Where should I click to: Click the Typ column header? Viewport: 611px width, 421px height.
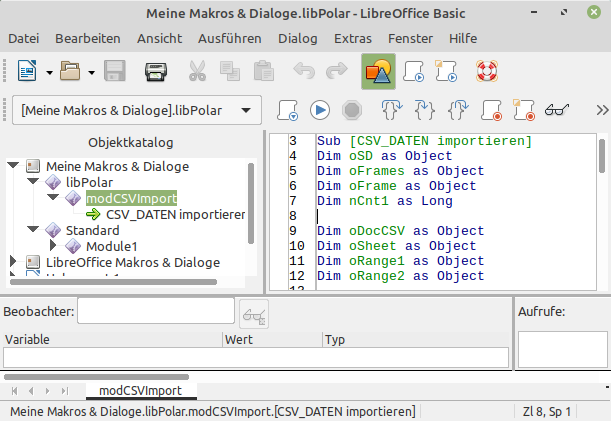click(x=416, y=340)
